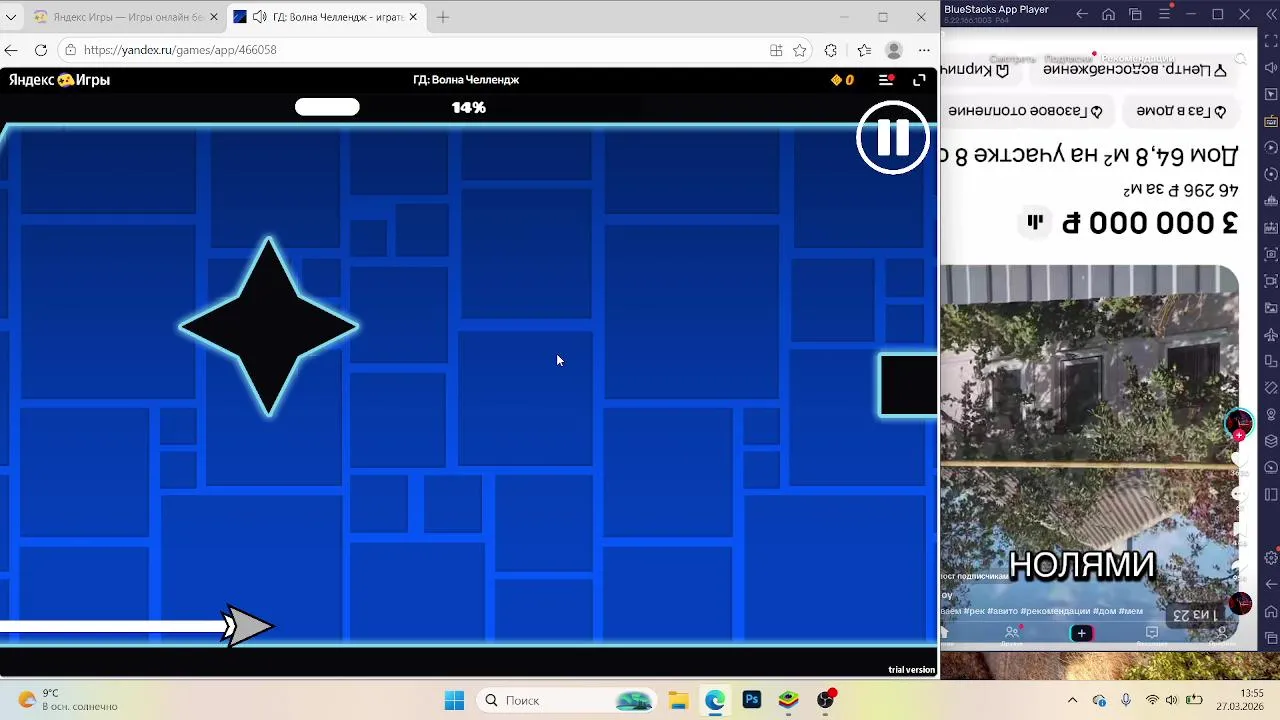Tap the #рекомендации hashtag
Screen dimensions: 1280x720
[1055, 611]
